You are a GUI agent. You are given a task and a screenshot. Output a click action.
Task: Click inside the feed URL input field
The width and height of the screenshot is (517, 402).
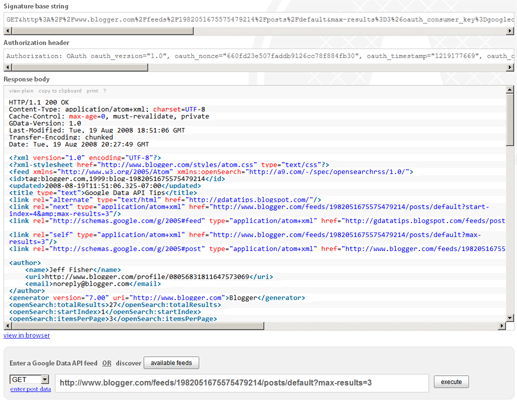tap(242, 383)
